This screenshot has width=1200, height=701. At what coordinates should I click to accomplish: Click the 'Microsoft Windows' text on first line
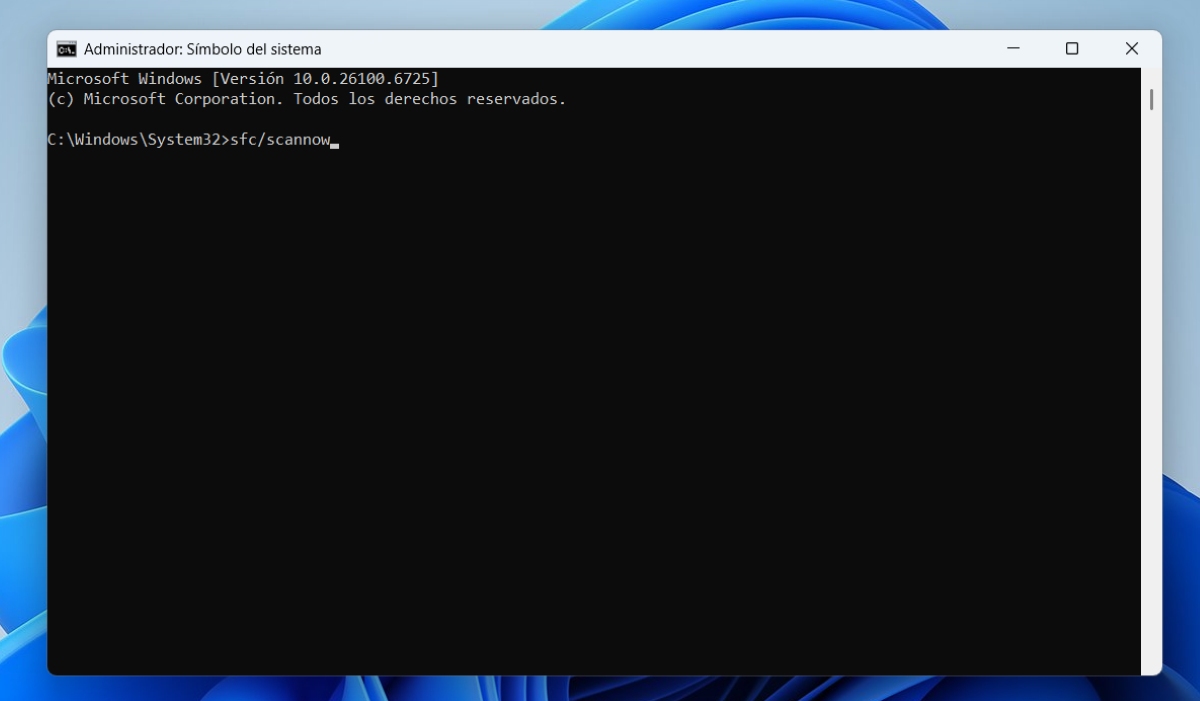pos(124,79)
